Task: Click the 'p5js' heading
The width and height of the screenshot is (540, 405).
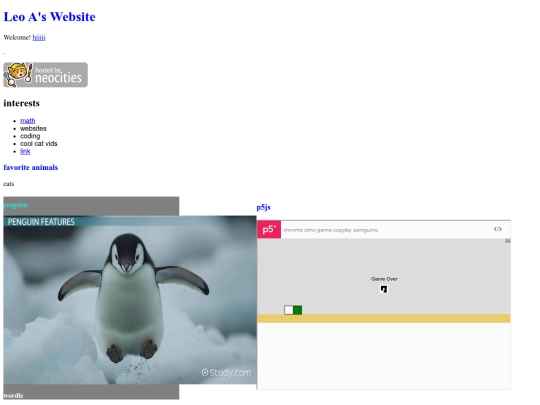Action: 263,207
